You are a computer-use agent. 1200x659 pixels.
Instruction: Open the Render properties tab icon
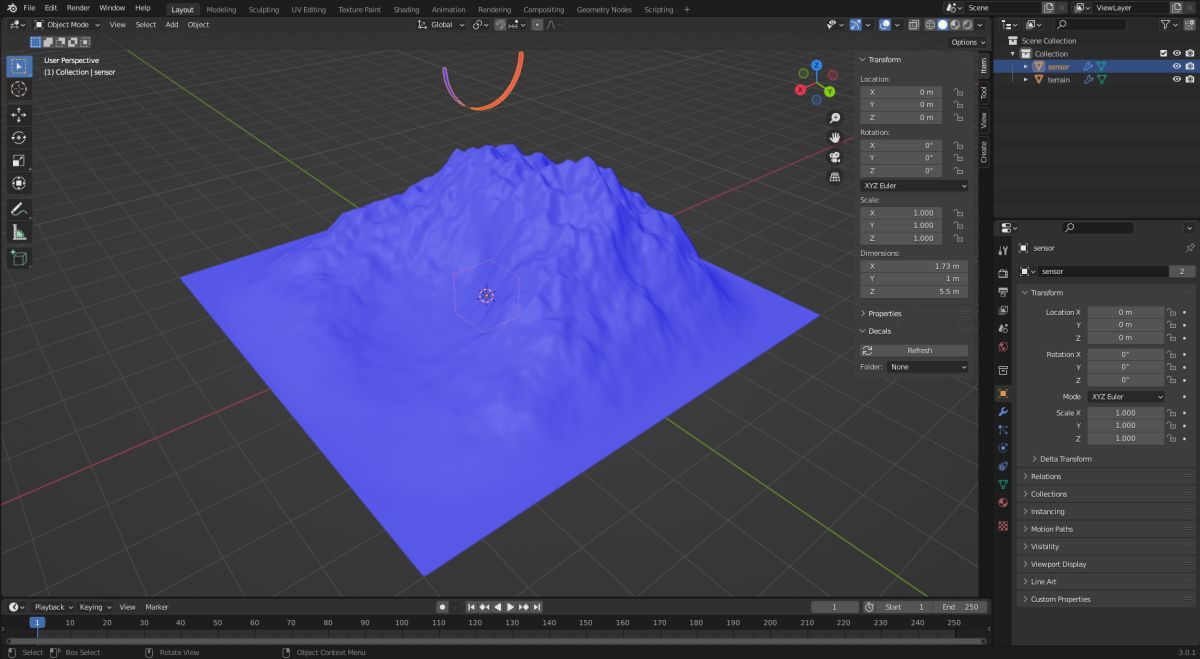click(x=1003, y=273)
